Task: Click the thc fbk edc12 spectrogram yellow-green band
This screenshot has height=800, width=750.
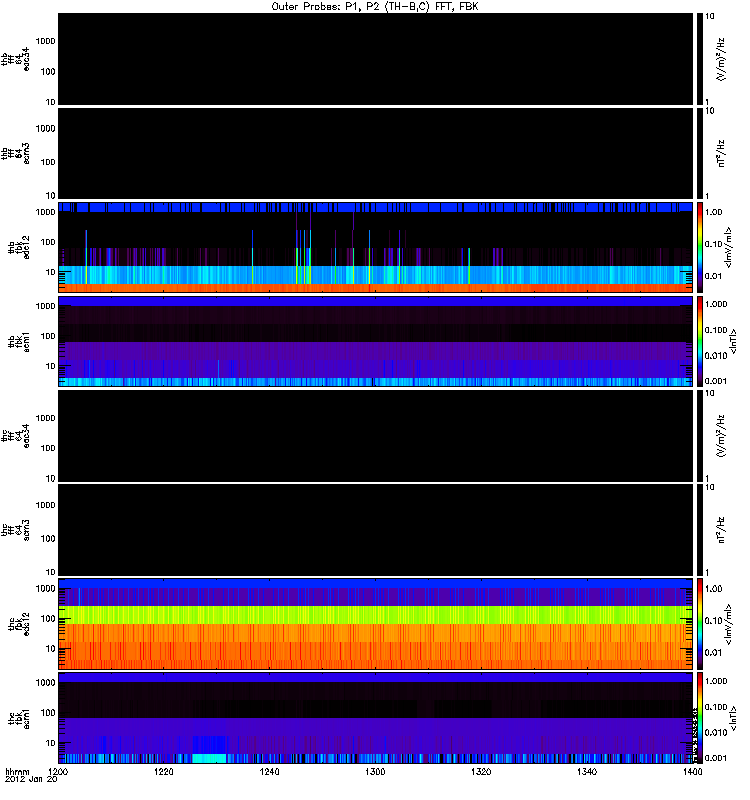Action: coord(375,615)
